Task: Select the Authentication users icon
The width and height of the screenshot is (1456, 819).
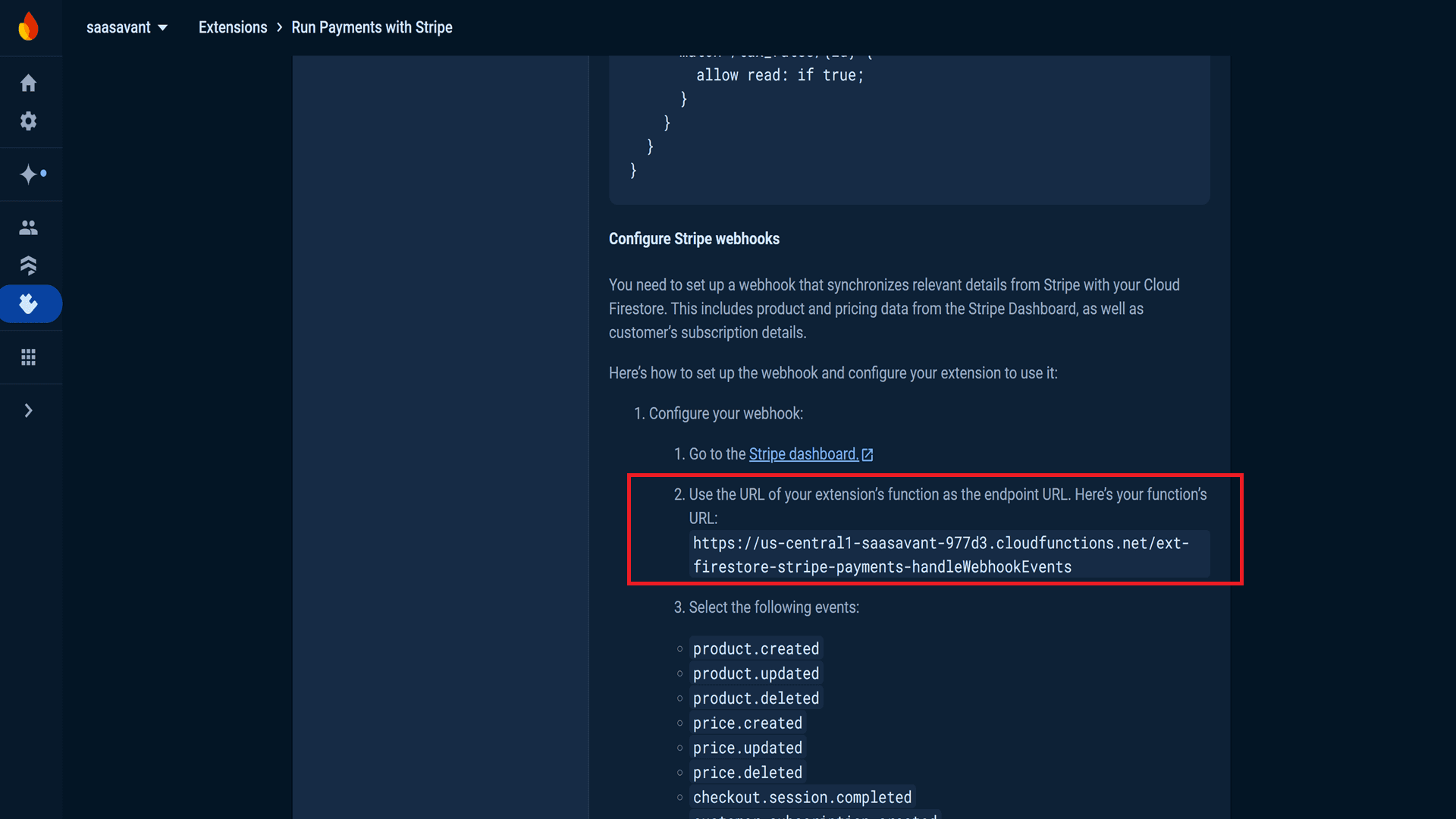Action: [x=27, y=227]
